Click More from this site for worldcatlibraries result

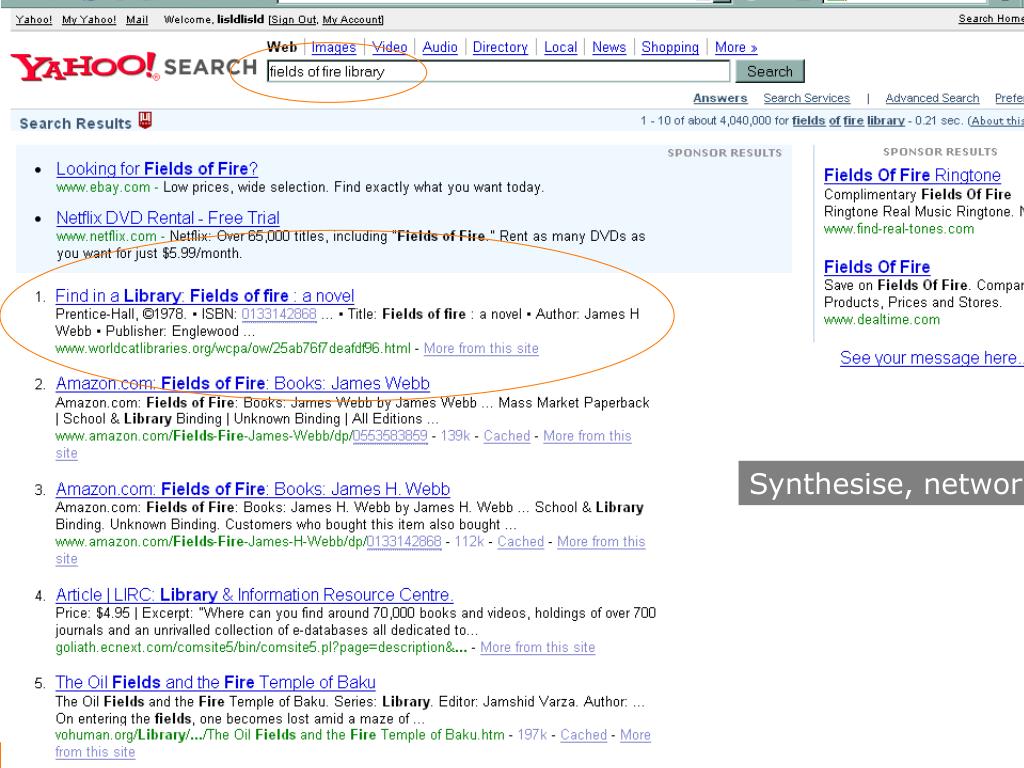[x=481, y=348]
